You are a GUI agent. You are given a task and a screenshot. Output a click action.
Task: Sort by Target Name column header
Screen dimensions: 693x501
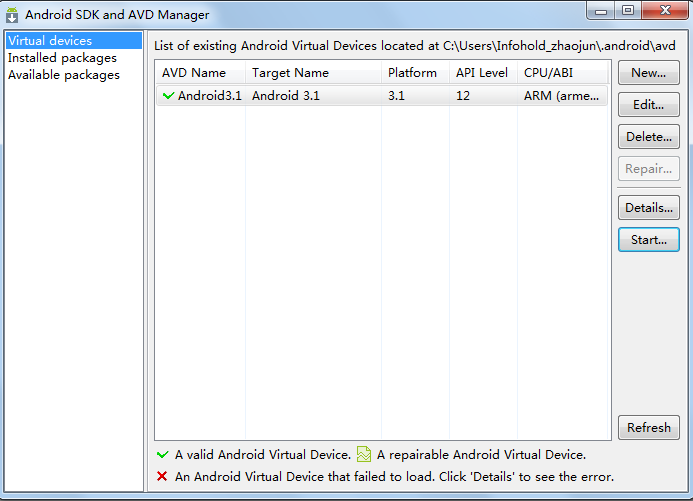click(314, 72)
